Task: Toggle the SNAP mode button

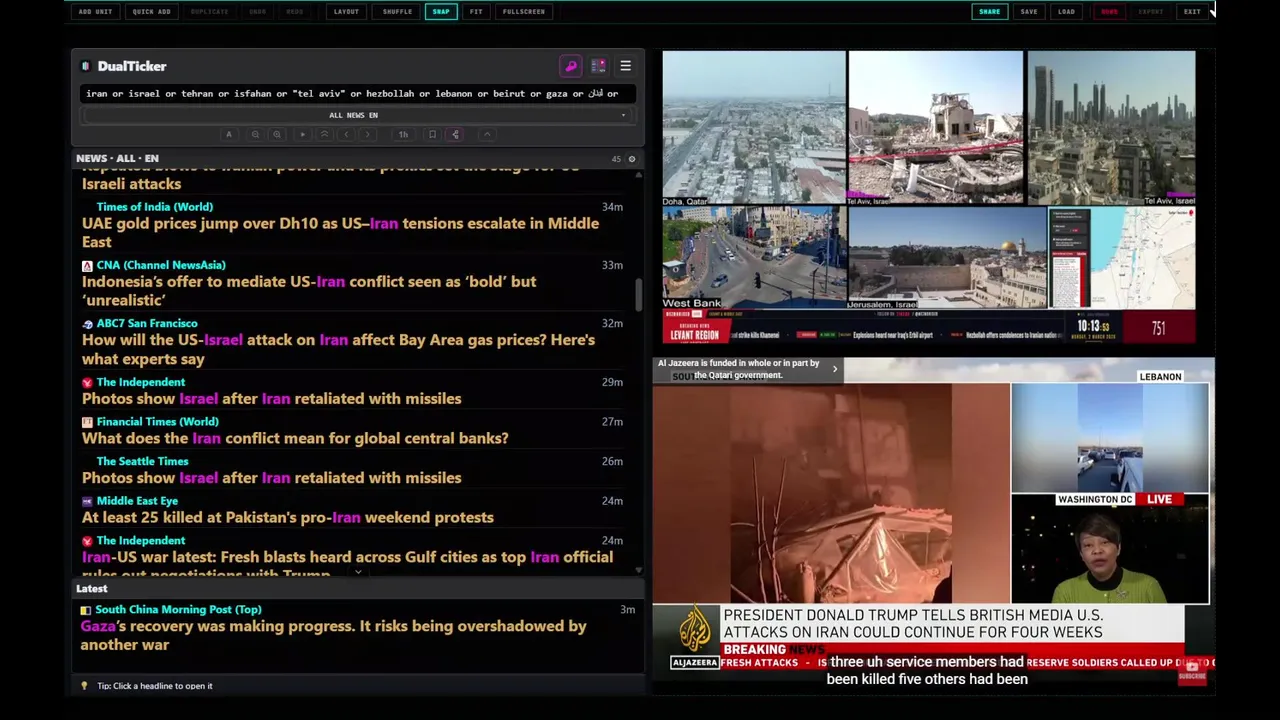Action: coord(441,12)
